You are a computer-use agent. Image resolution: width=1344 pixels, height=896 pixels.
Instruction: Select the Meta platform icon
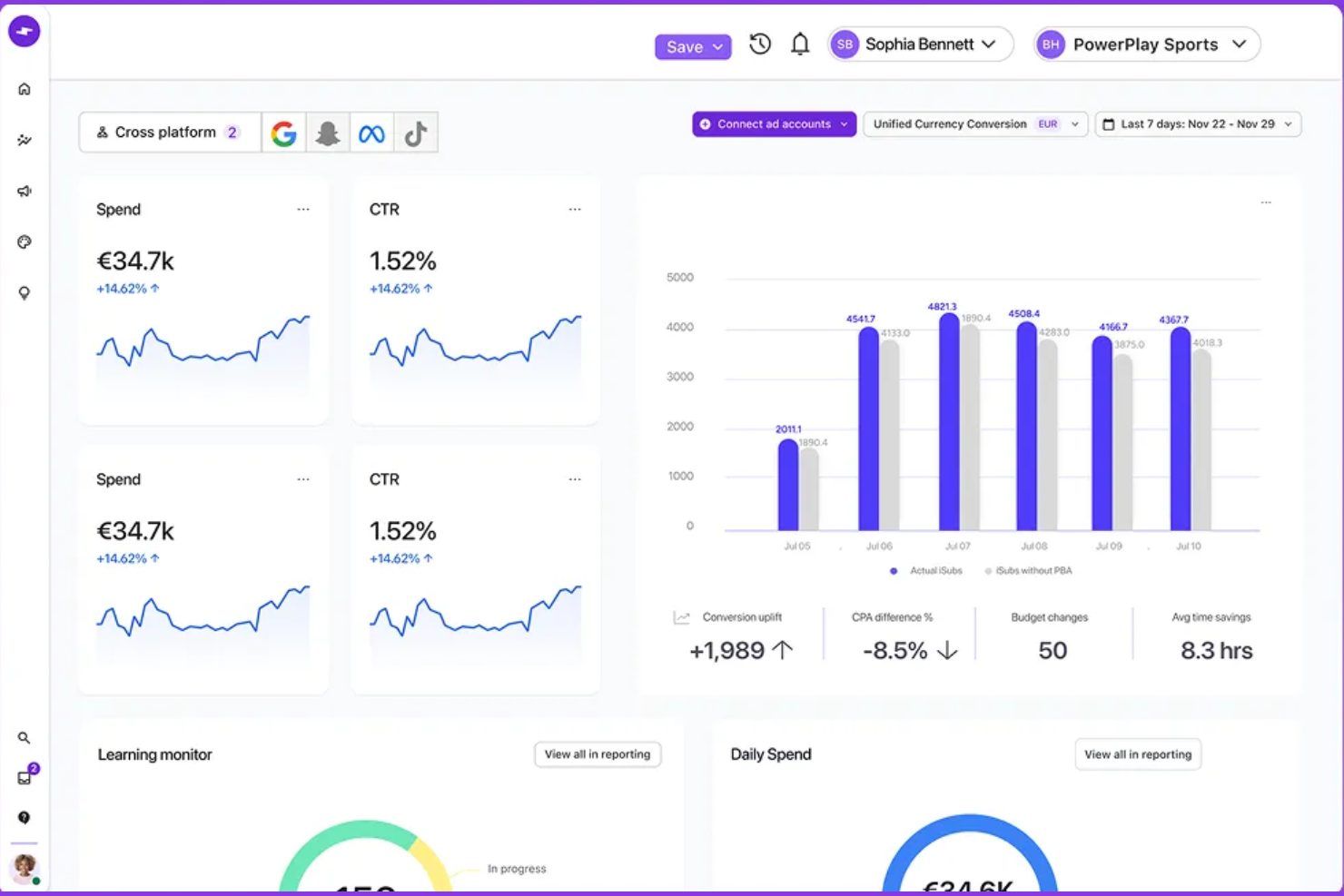pyautogui.click(x=371, y=132)
